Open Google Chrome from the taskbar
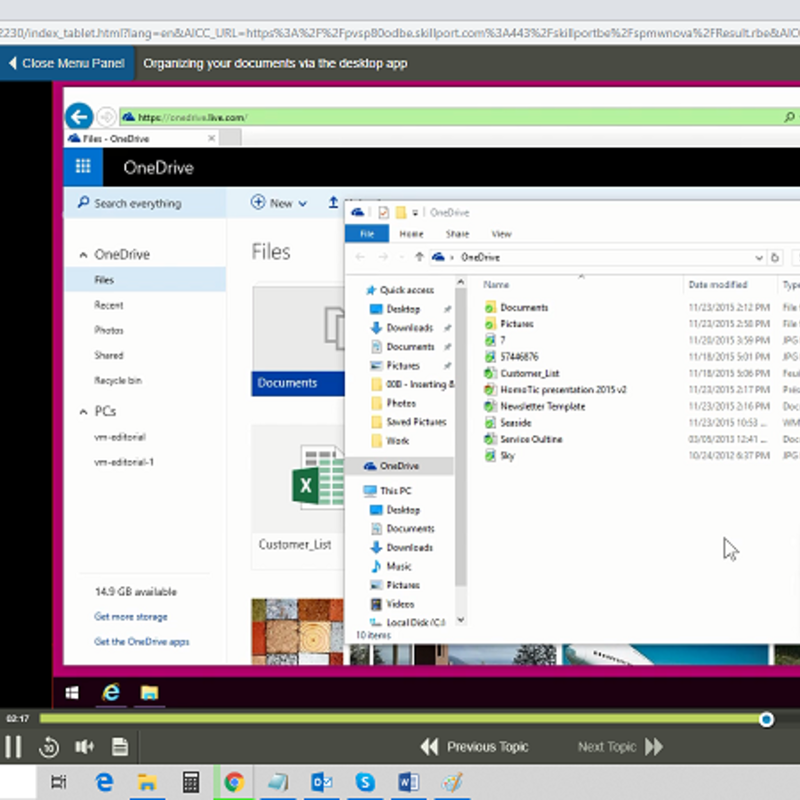Screen dimensions: 800x800 [x=234, y=782]
